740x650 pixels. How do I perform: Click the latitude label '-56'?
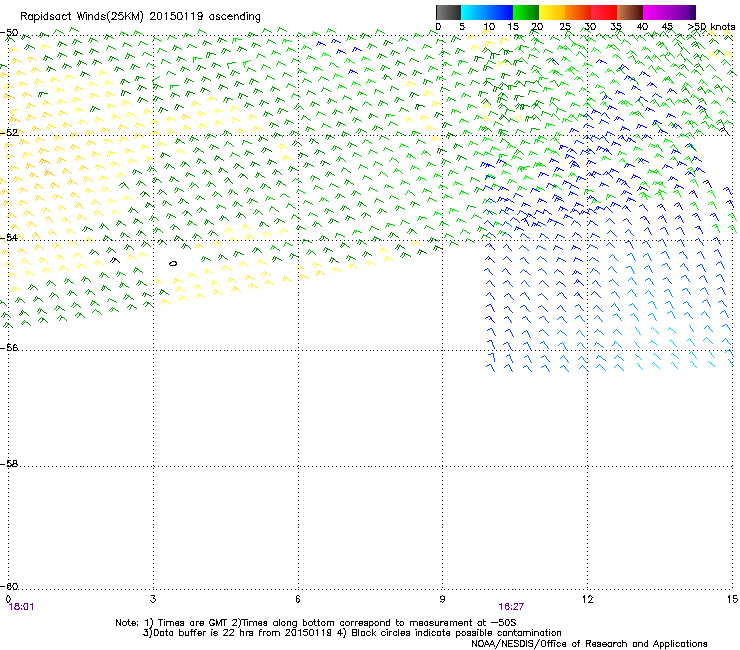(x=9, y=347)
